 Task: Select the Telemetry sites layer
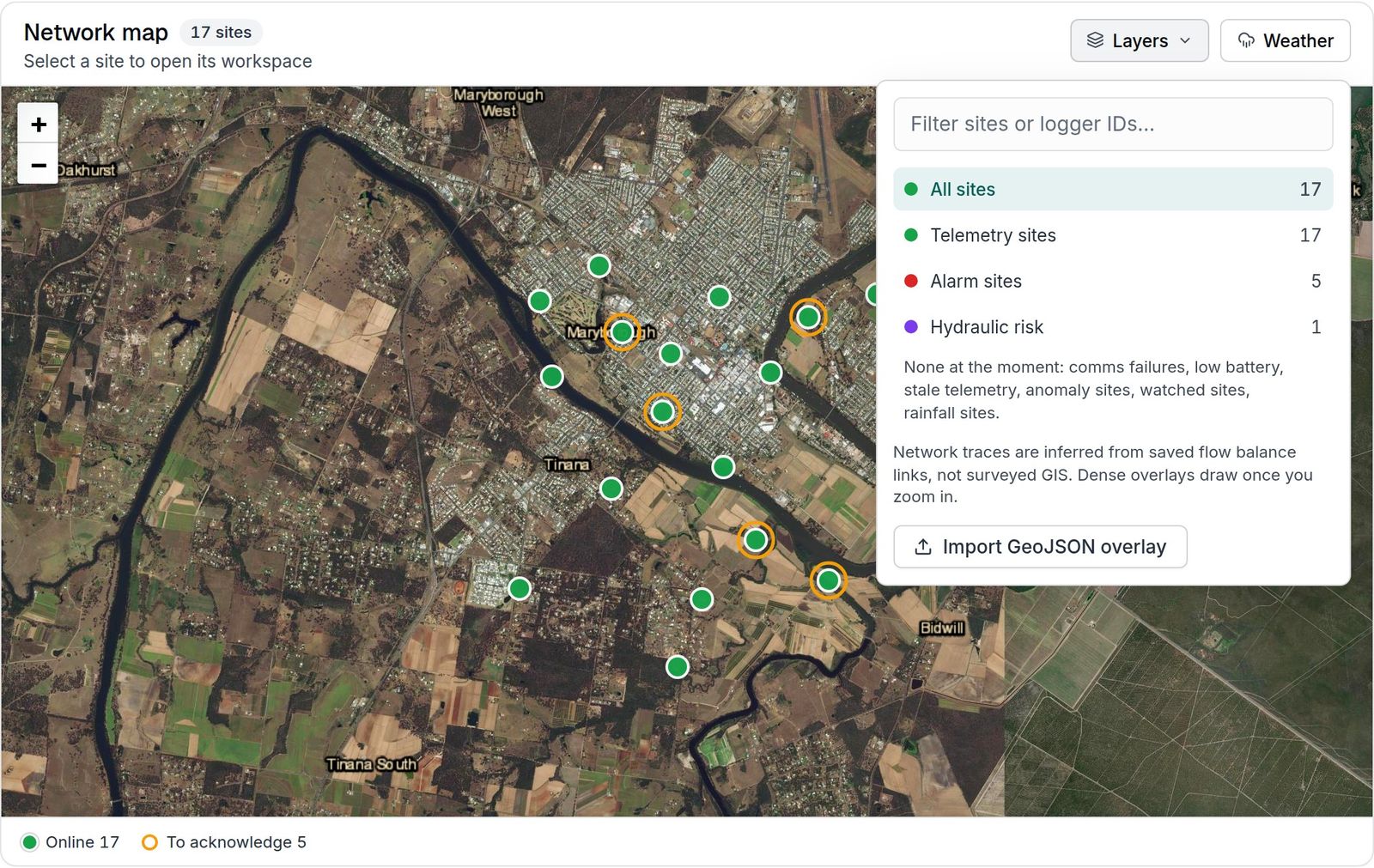pos(1113,235)
